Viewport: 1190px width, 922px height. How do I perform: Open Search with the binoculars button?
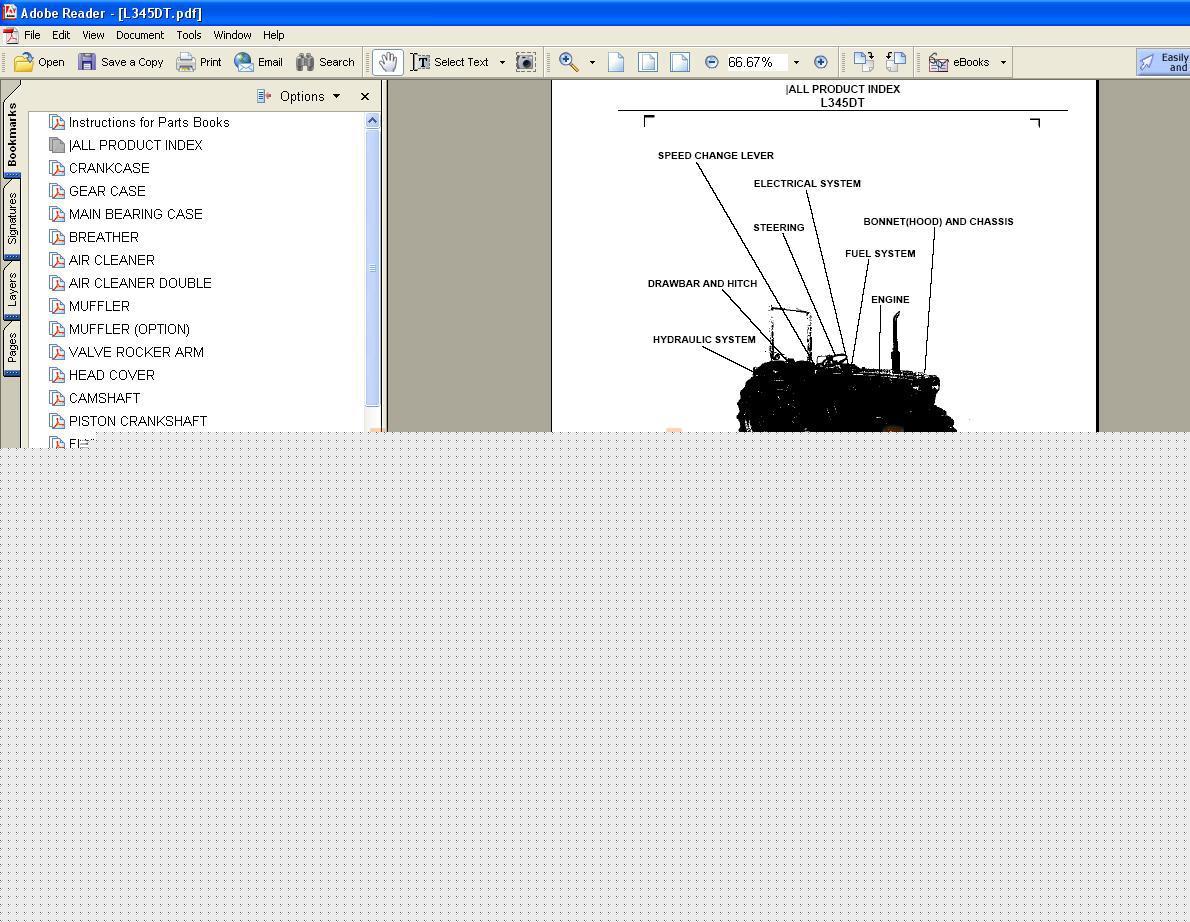[326, 62]
